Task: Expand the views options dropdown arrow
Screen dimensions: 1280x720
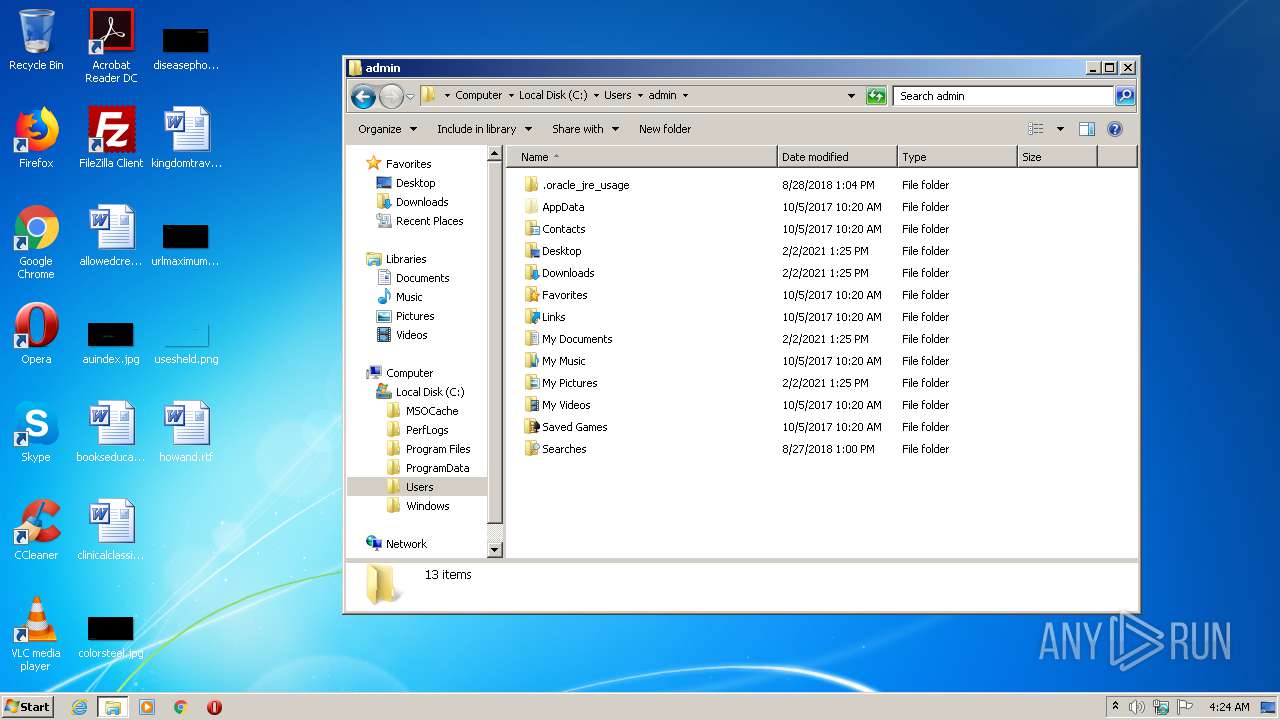Action: point(1060,129)
